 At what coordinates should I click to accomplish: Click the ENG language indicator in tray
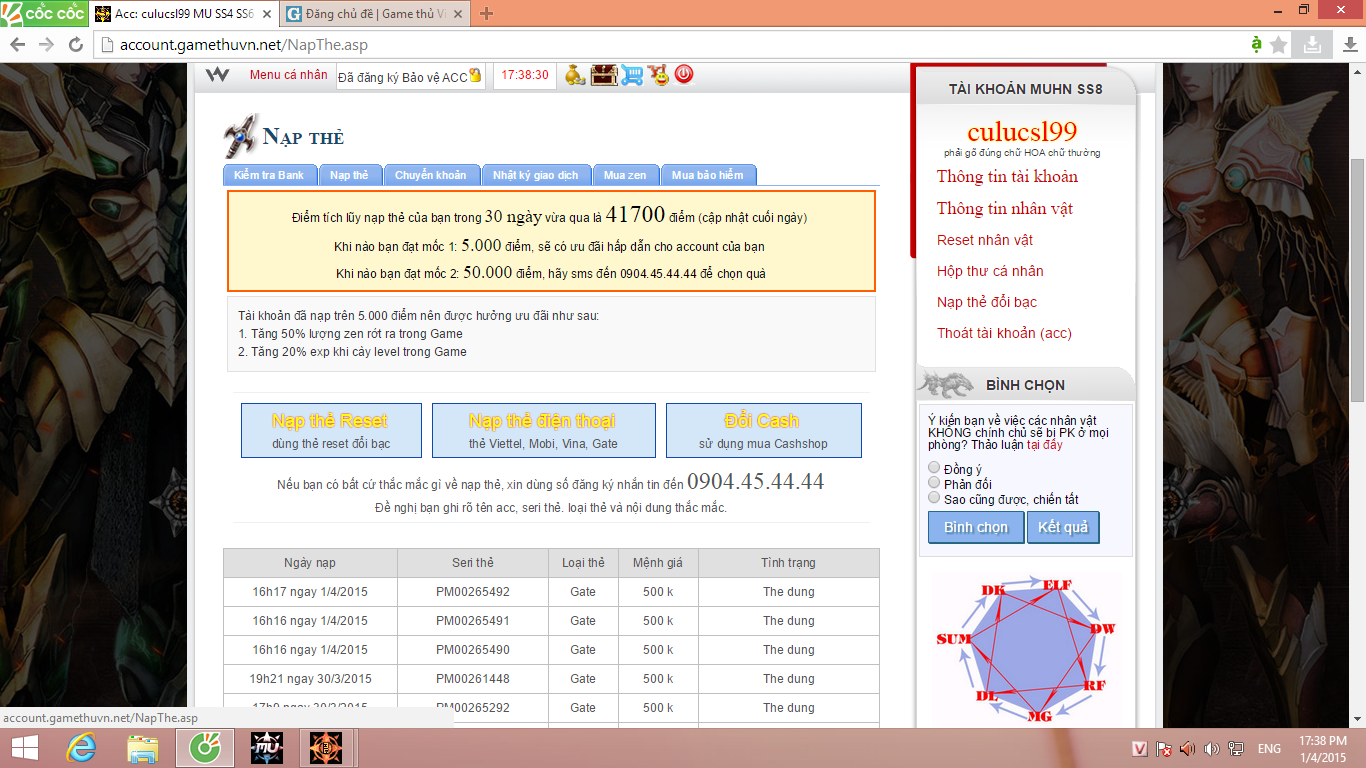coord(1269,749)
